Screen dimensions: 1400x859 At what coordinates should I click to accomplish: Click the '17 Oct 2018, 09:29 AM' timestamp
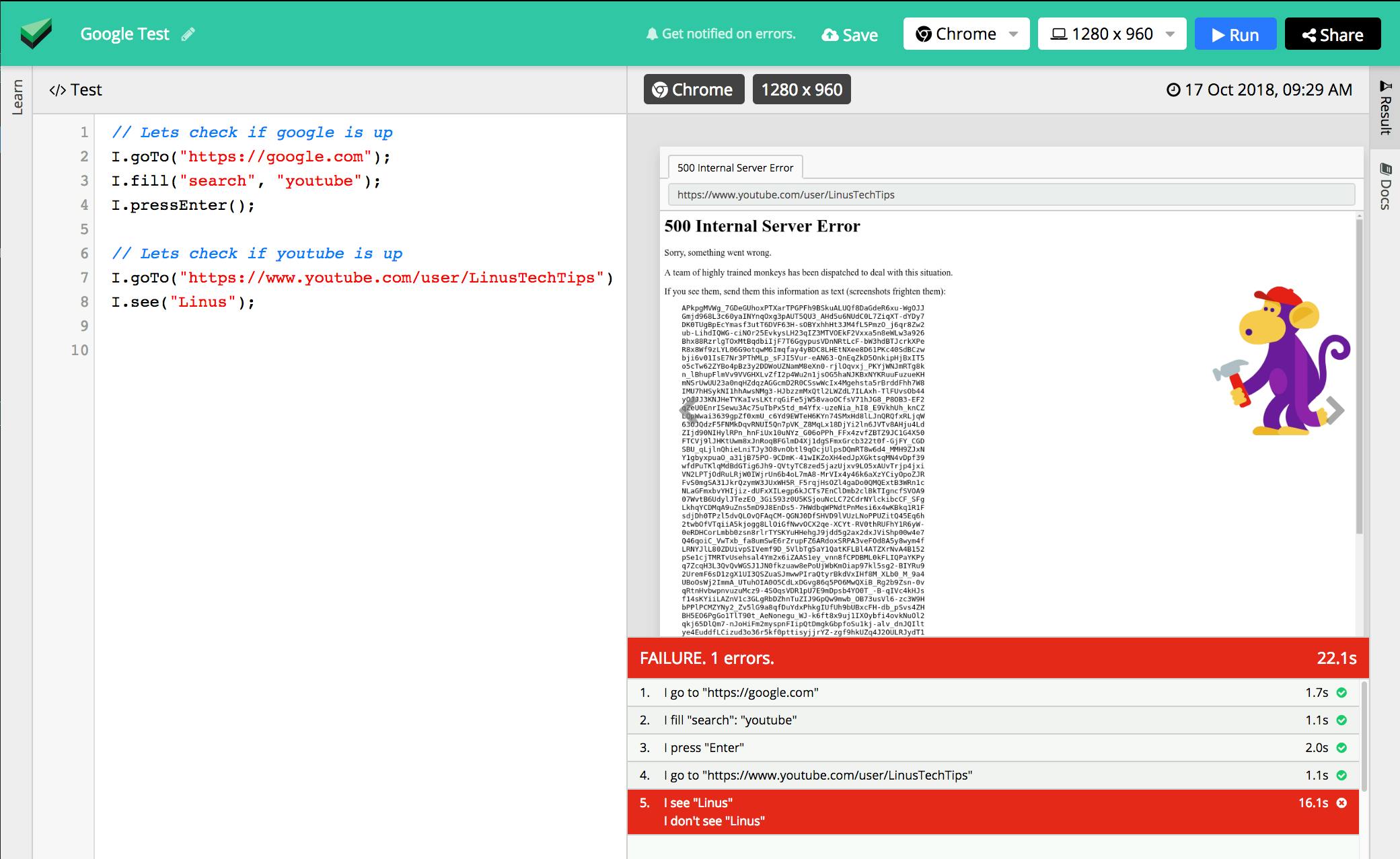click(1268, 90)
